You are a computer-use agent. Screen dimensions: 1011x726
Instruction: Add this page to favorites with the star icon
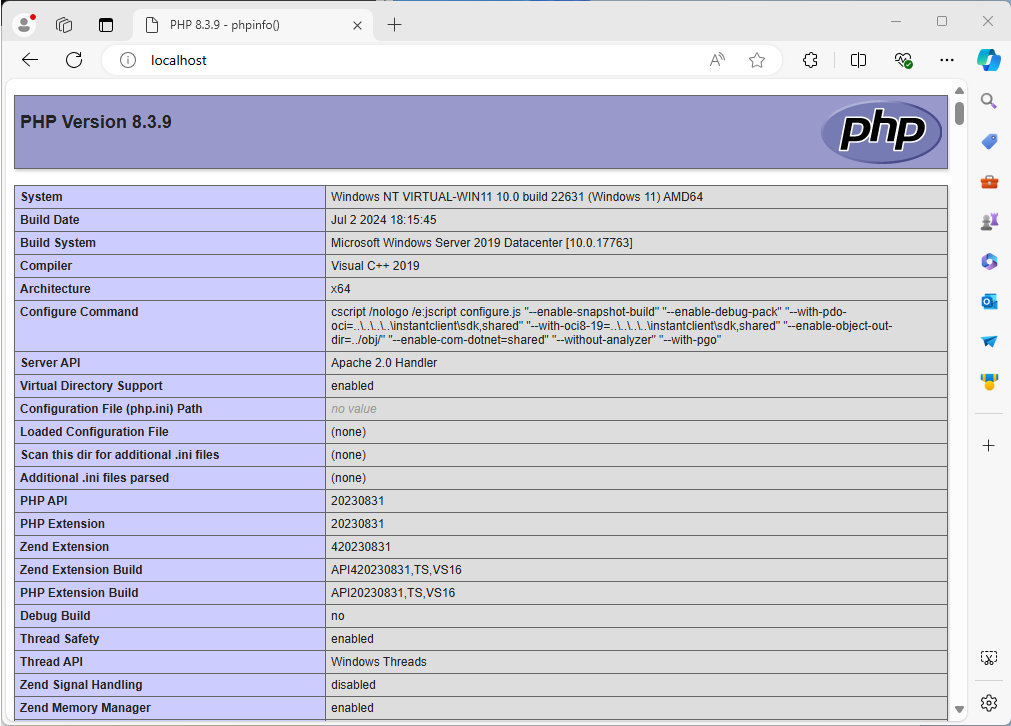757,60
